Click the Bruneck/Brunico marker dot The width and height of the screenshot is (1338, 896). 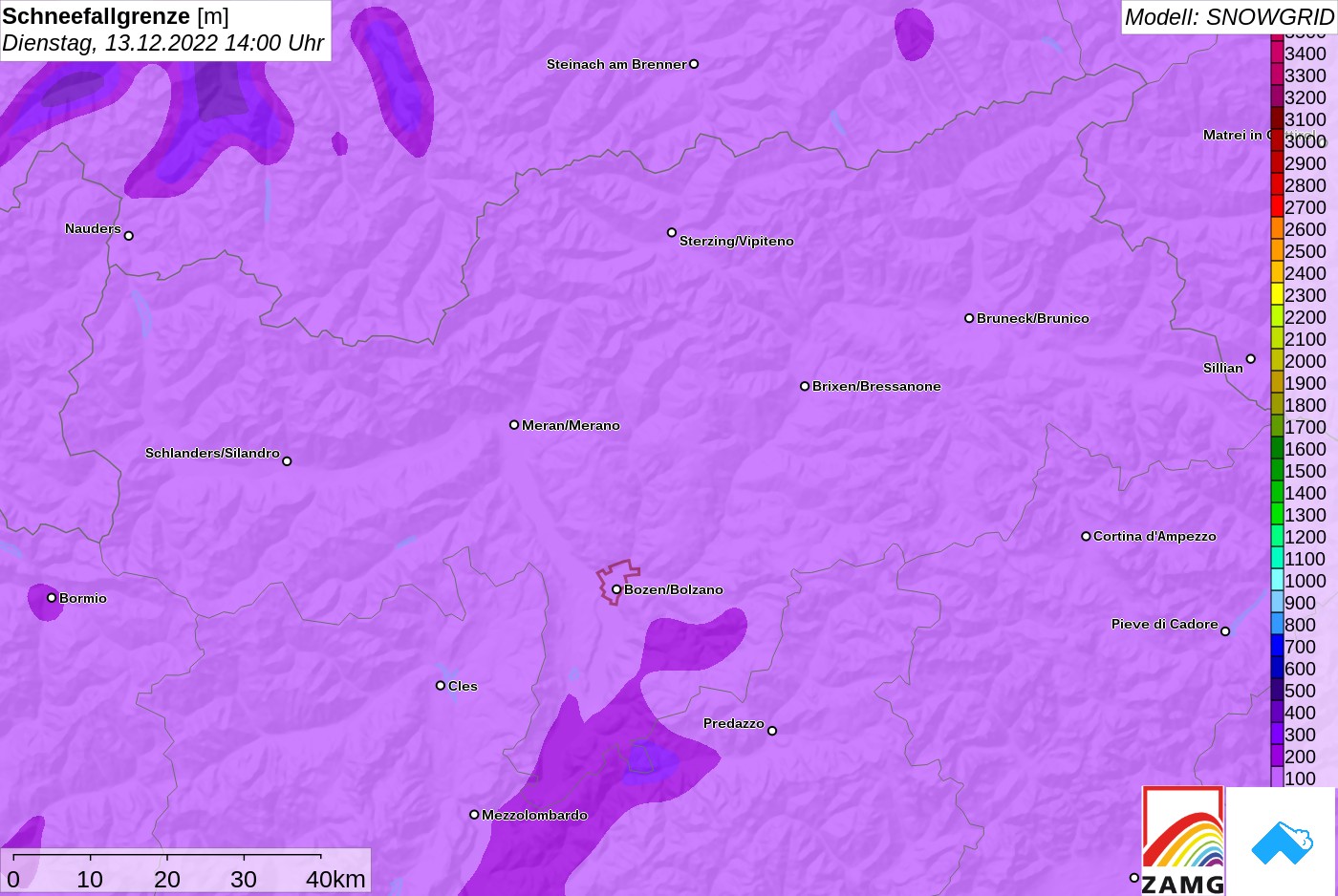969,318
